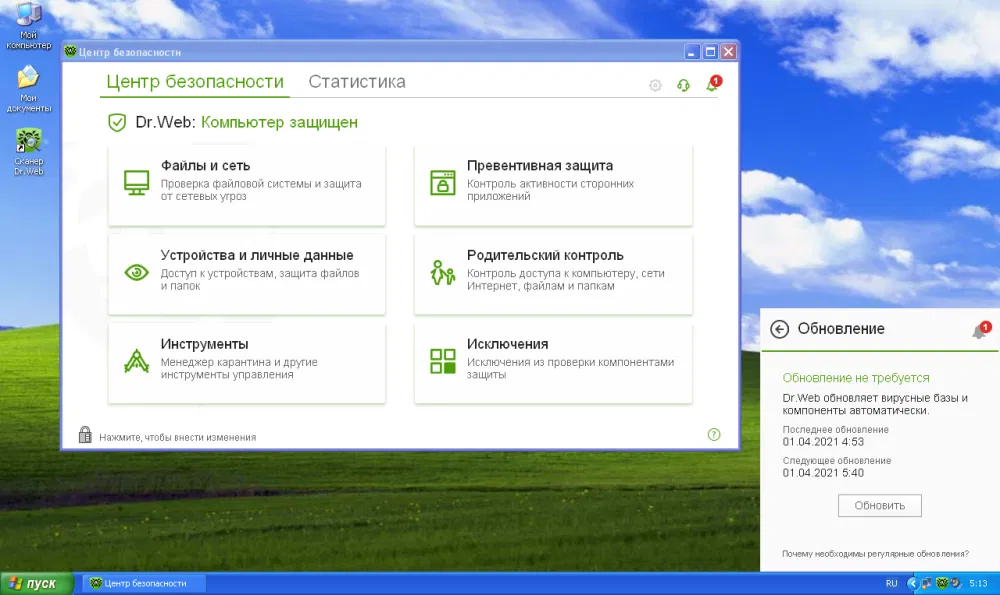Switch to the Статистика tab
Screen dimensions: 1000x595
357,82
